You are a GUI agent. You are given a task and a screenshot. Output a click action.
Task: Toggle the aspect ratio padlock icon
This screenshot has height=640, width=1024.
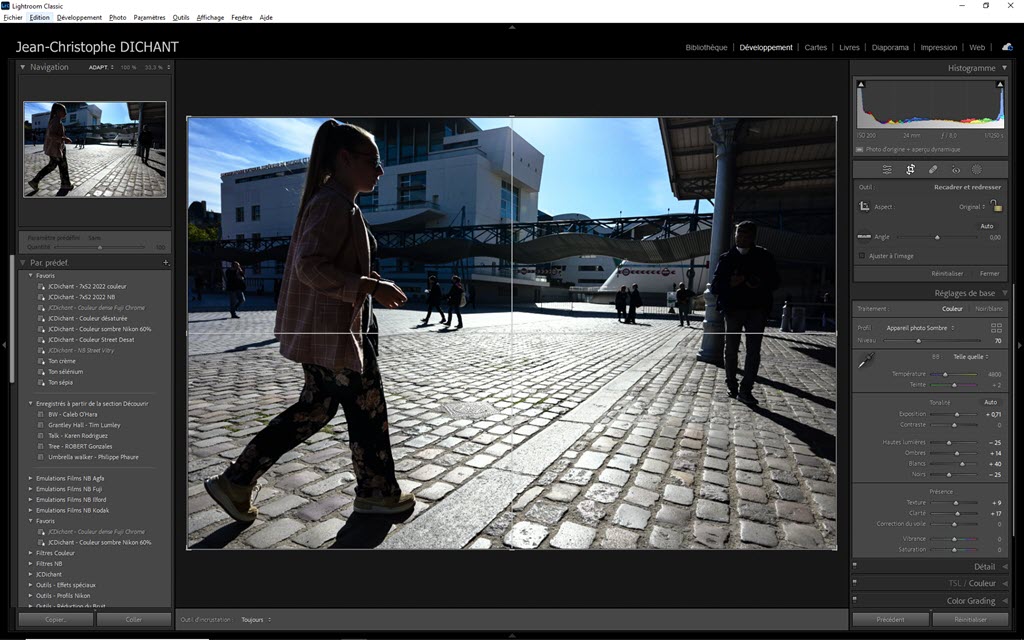(996, 206)
